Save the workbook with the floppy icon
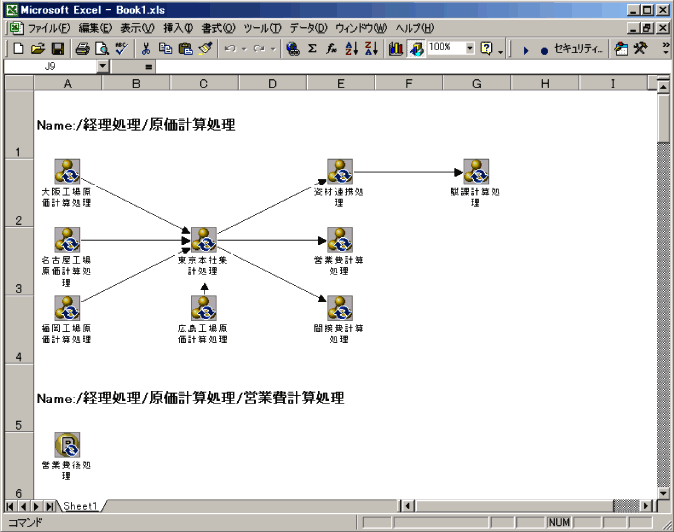 [58, 49]
